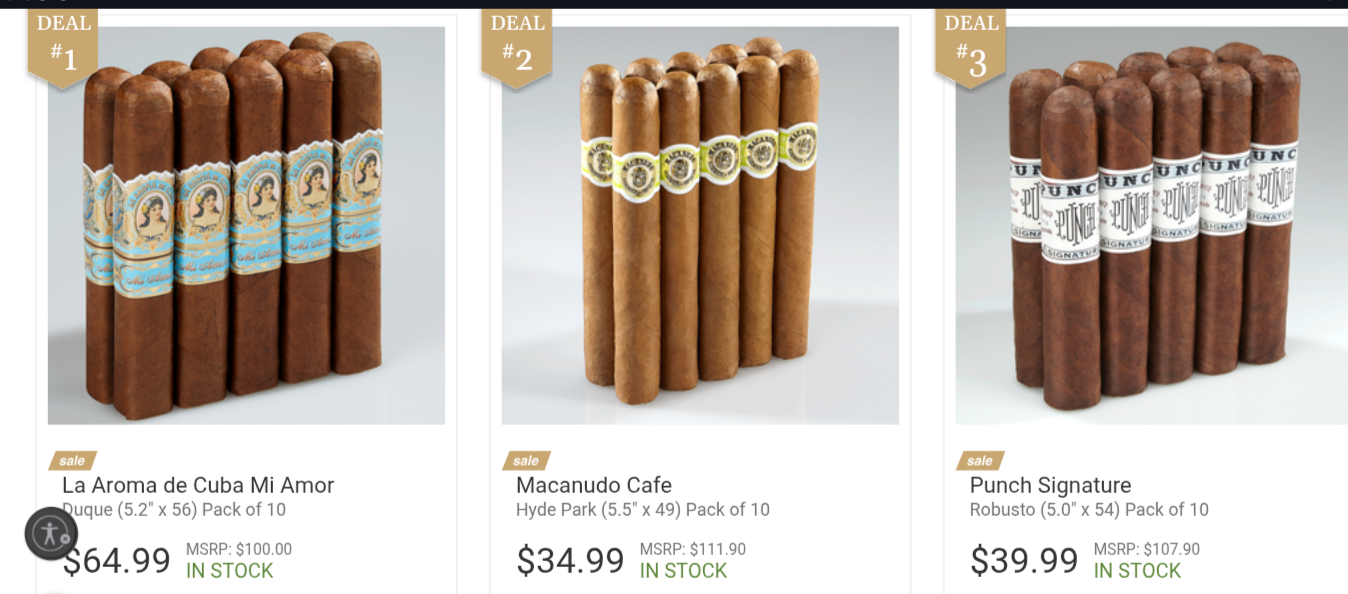The width and height of the screenshot is (1348, 594).
Task: Click the $34.99 Macanudo price
Action: tap(570, 560)
